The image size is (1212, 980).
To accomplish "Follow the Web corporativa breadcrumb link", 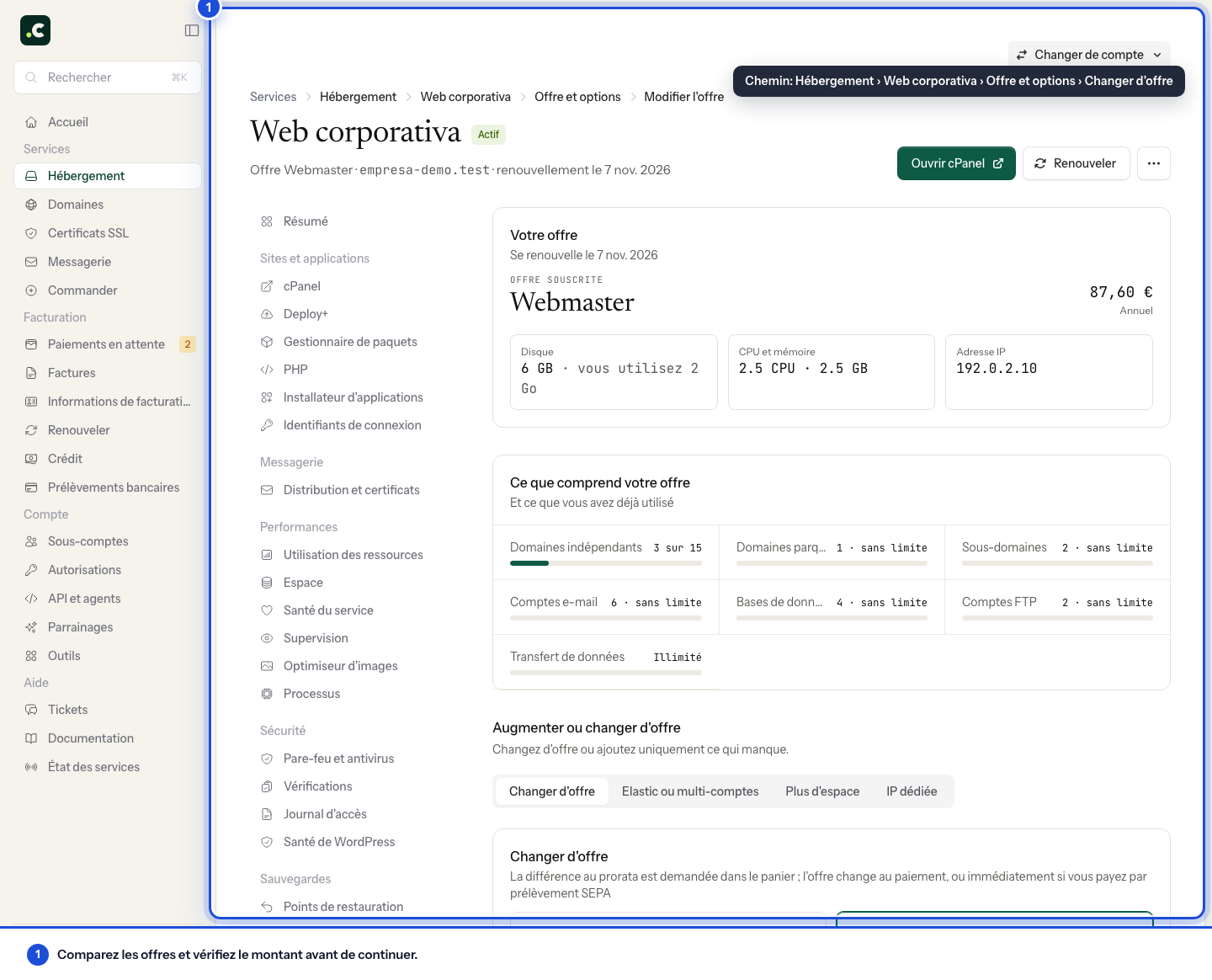I will 465,97.
